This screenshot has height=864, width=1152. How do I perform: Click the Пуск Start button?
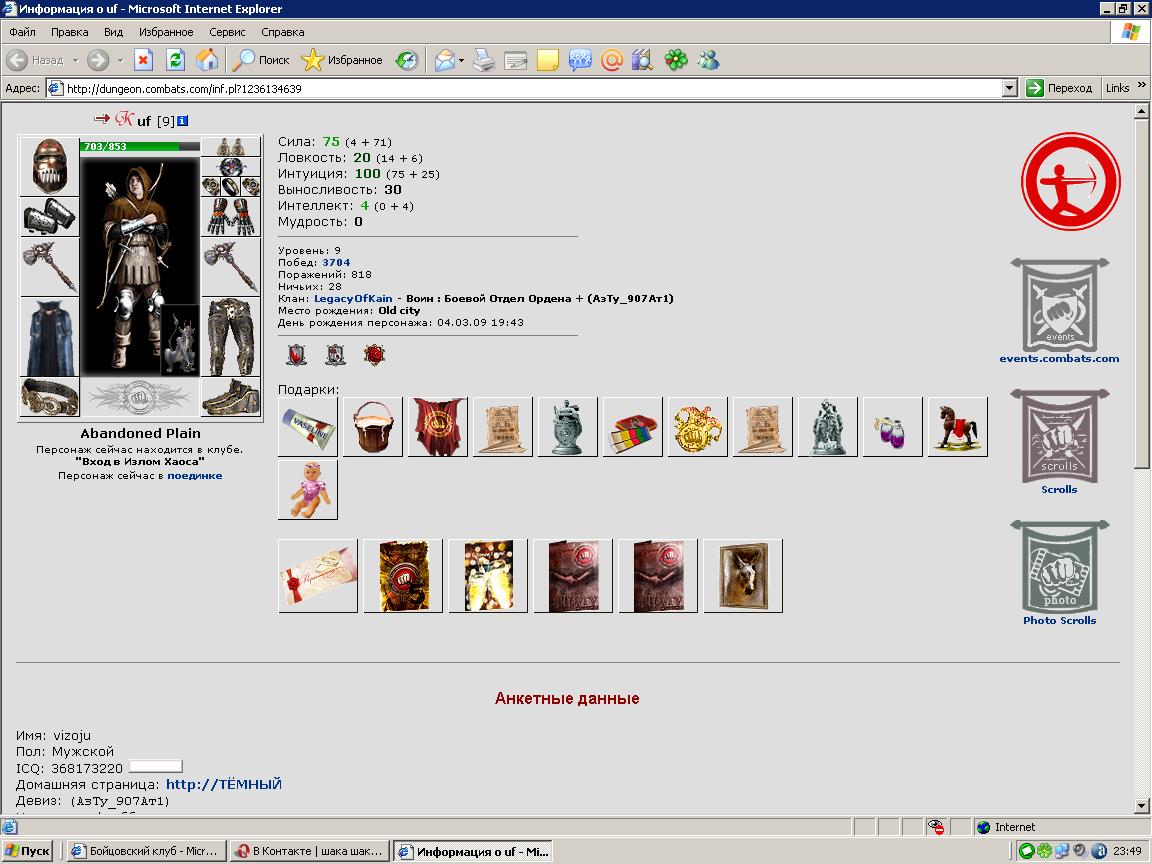tap(27, 852)
